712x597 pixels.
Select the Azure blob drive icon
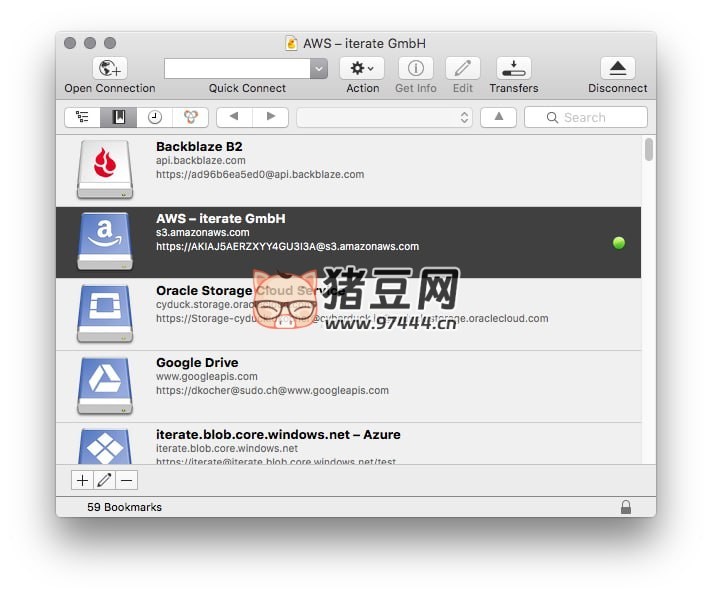pyautogui.click(x=105, y=446)
